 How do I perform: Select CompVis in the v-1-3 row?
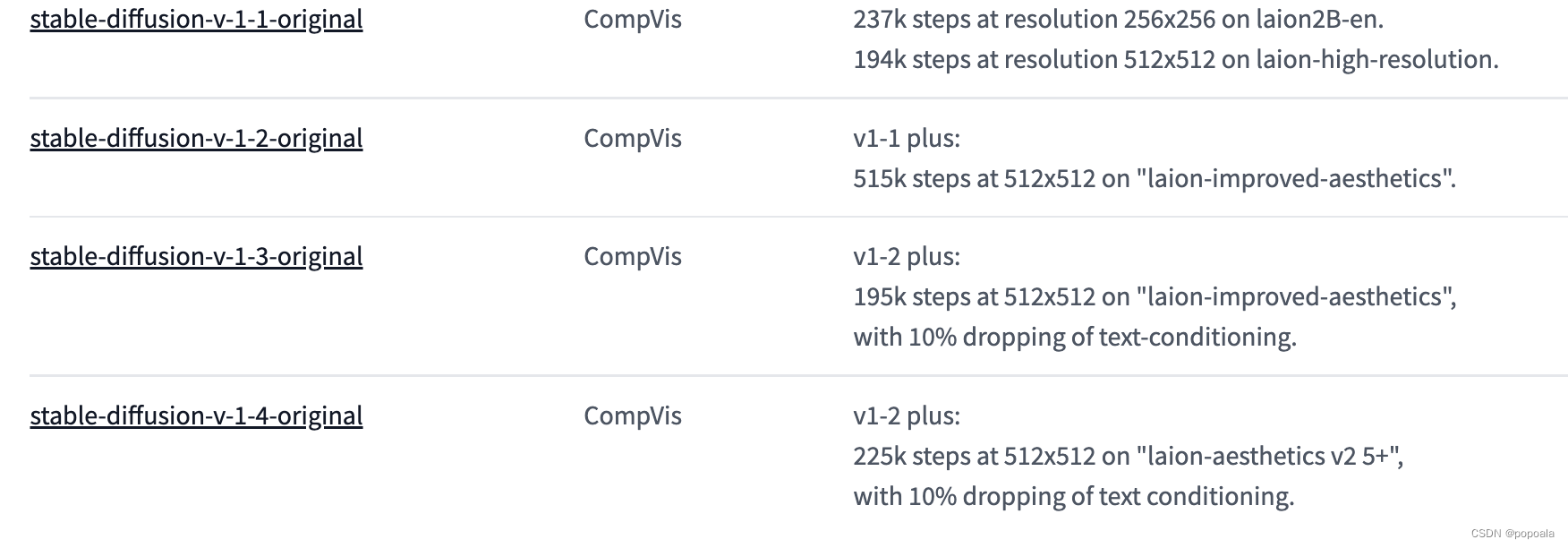click(633, 256)
